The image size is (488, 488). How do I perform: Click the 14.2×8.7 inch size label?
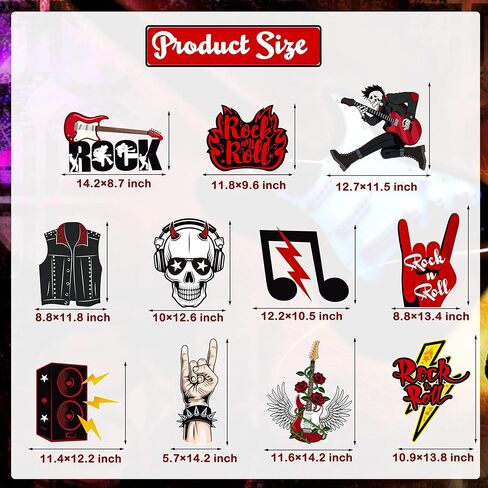pos(114,184)
